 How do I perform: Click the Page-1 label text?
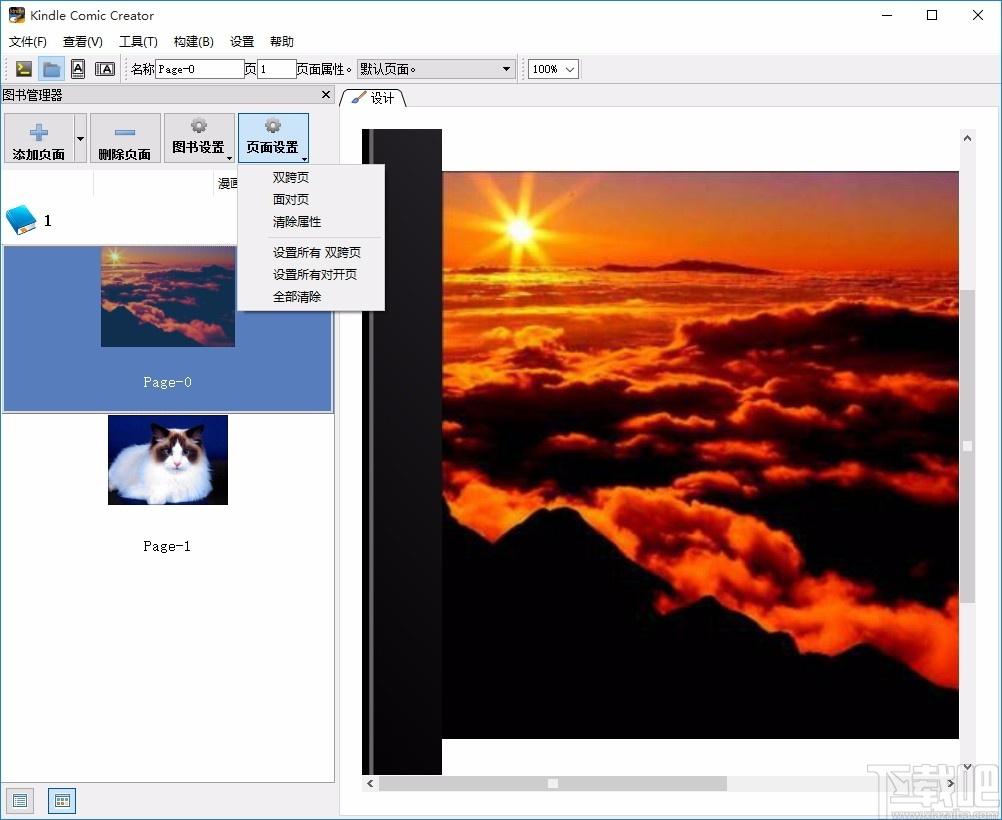pyautogui.click(x=167, y=546)
